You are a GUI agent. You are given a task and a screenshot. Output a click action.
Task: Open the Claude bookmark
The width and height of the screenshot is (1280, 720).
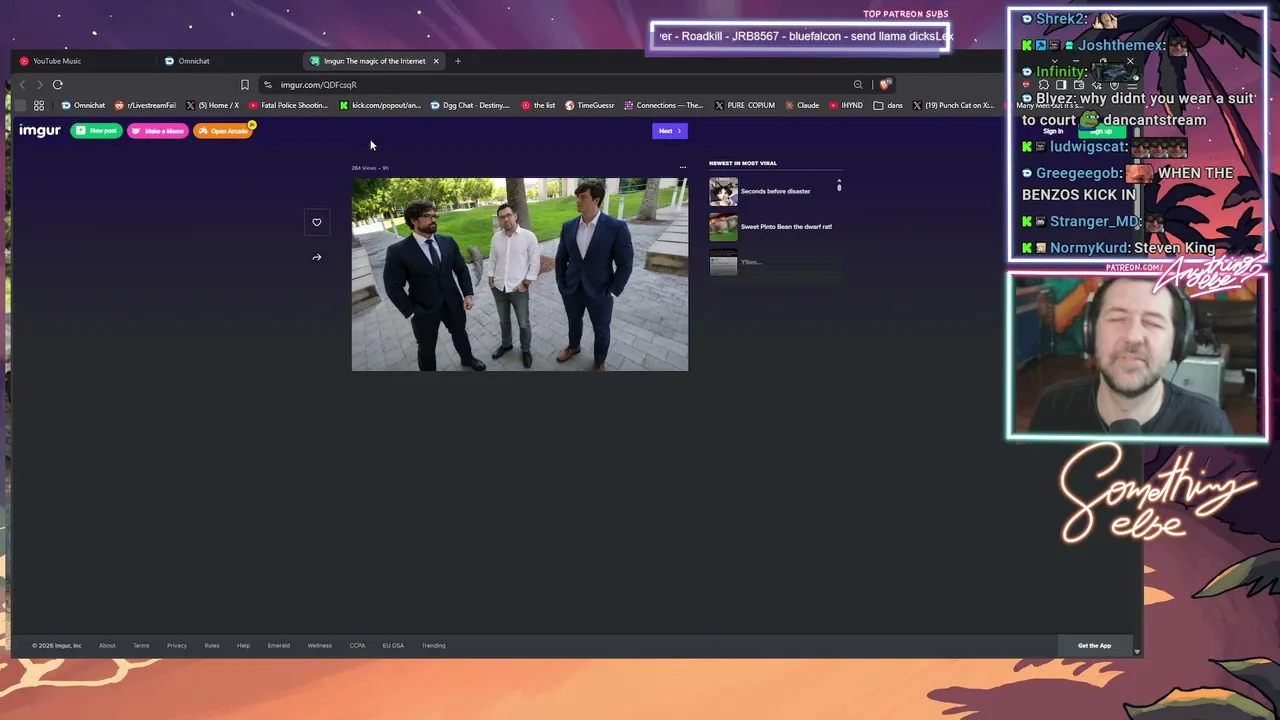click(x=802, y=105)
